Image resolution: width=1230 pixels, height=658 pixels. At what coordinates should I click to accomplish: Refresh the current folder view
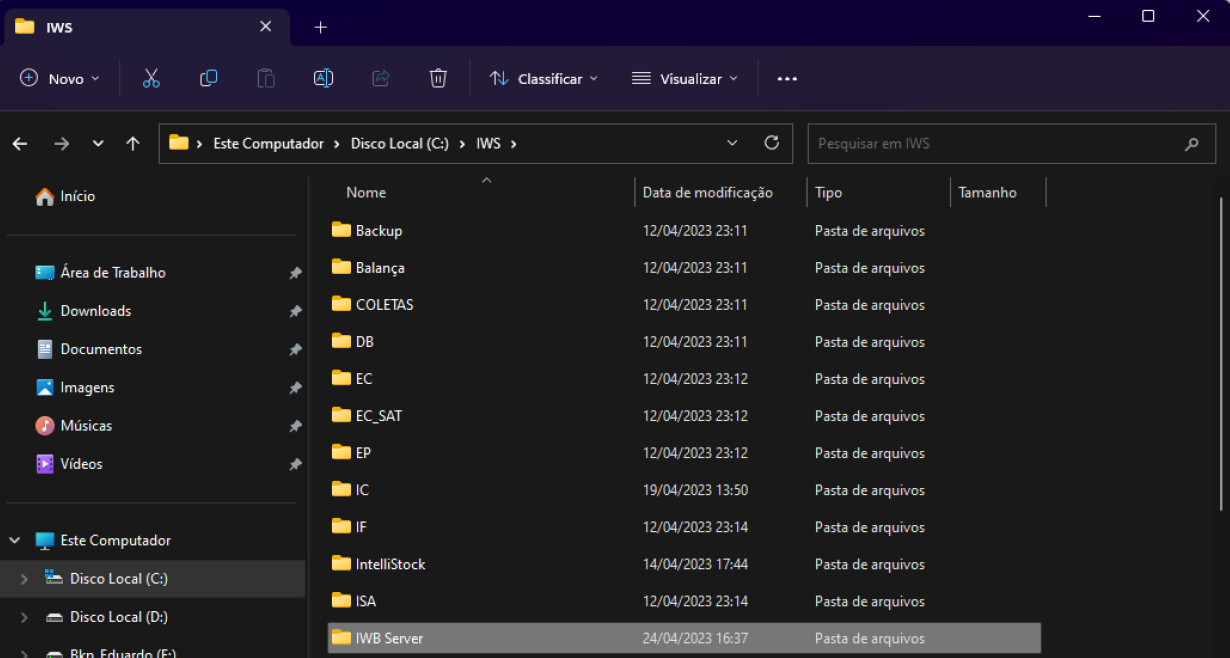[x=771, y=143]
